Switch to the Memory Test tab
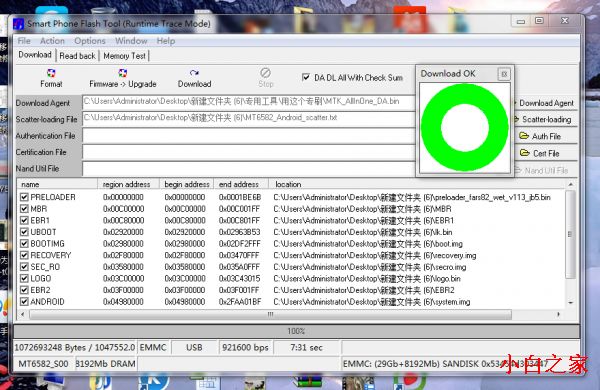Screen dimensions: 600x390 (x=124, y=56)
